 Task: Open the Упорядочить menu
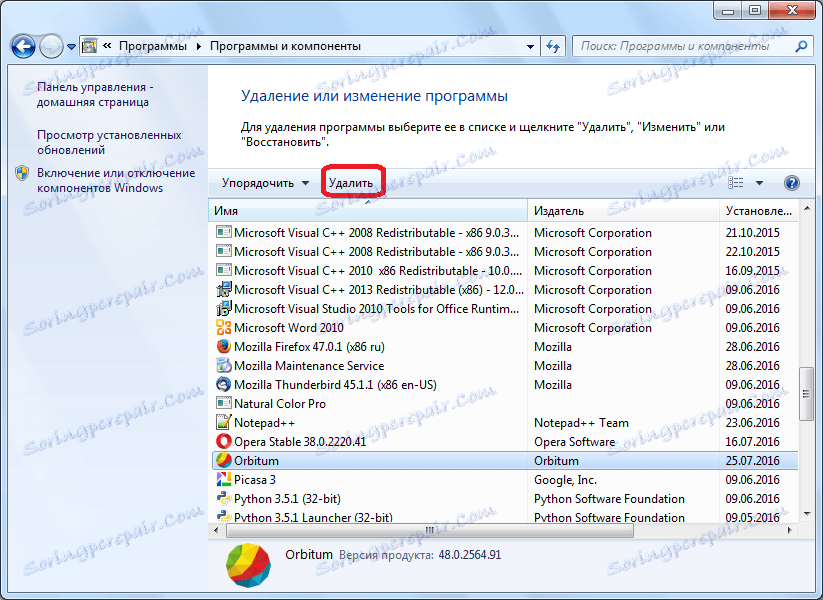click(265, 183)
